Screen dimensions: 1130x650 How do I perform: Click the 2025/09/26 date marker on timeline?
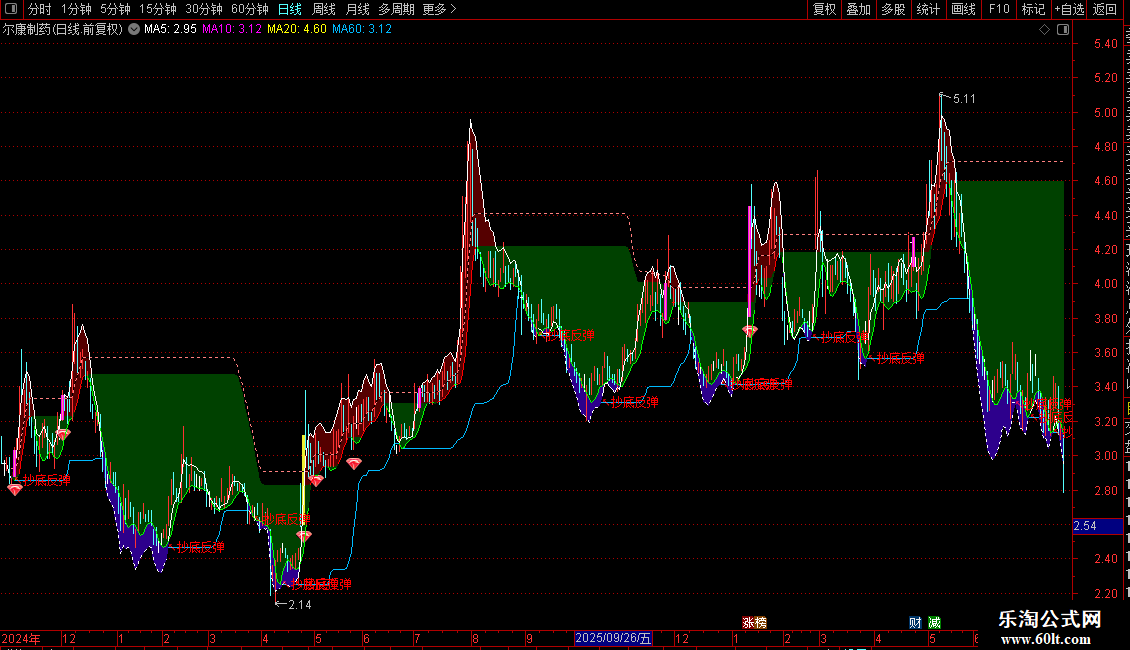coord(613,638)
